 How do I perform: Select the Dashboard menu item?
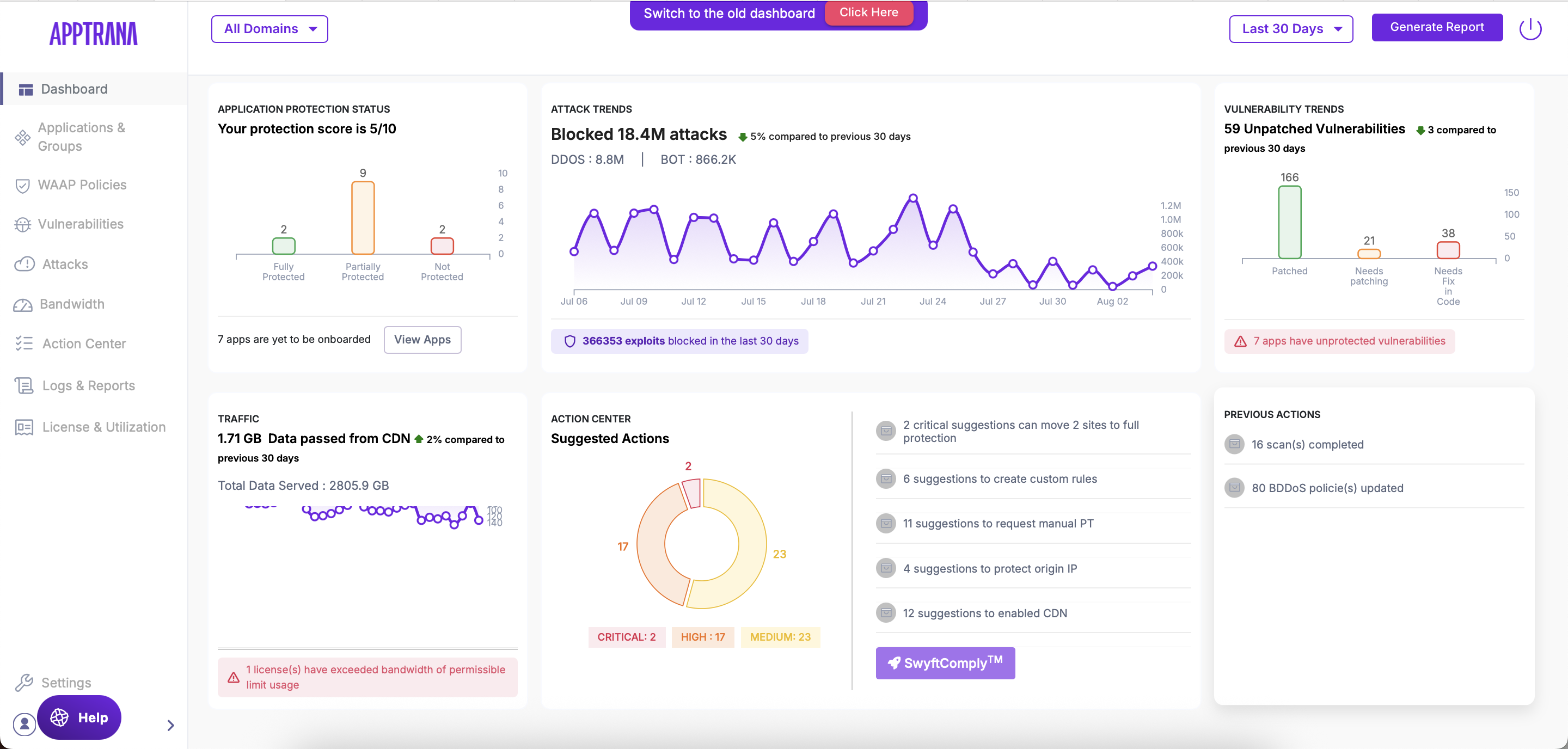click(73, 89)
